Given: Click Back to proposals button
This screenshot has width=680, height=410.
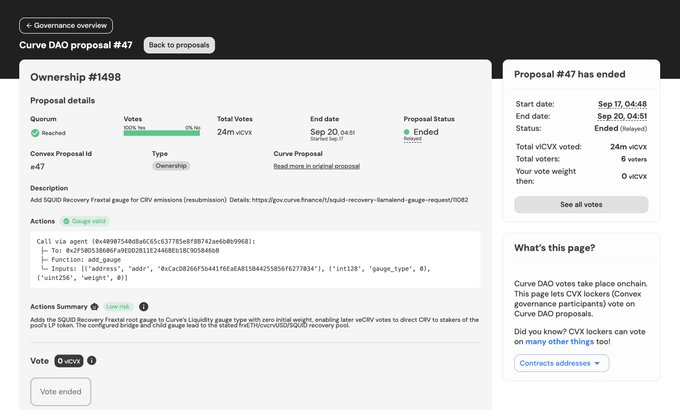Looking at the screenshot, I should (179, 45).
